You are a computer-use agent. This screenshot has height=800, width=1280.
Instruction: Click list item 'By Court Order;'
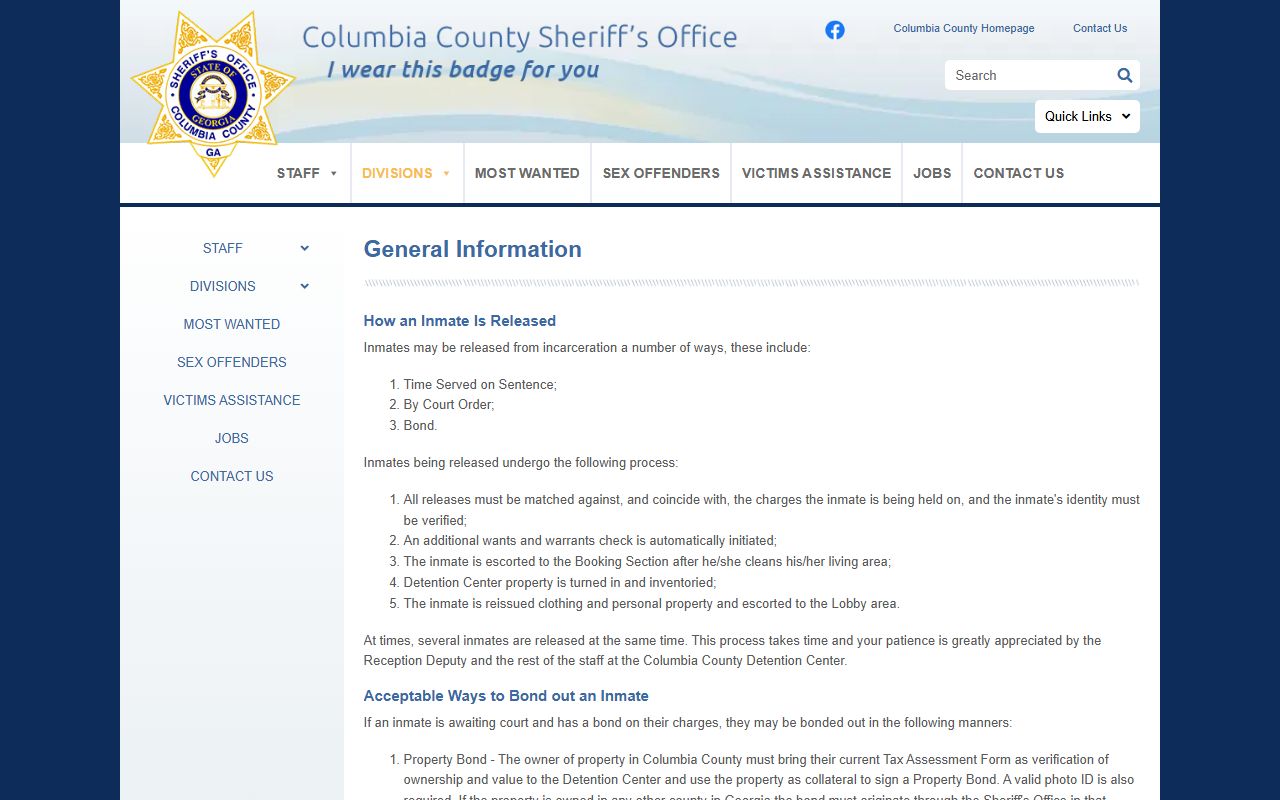449,405
